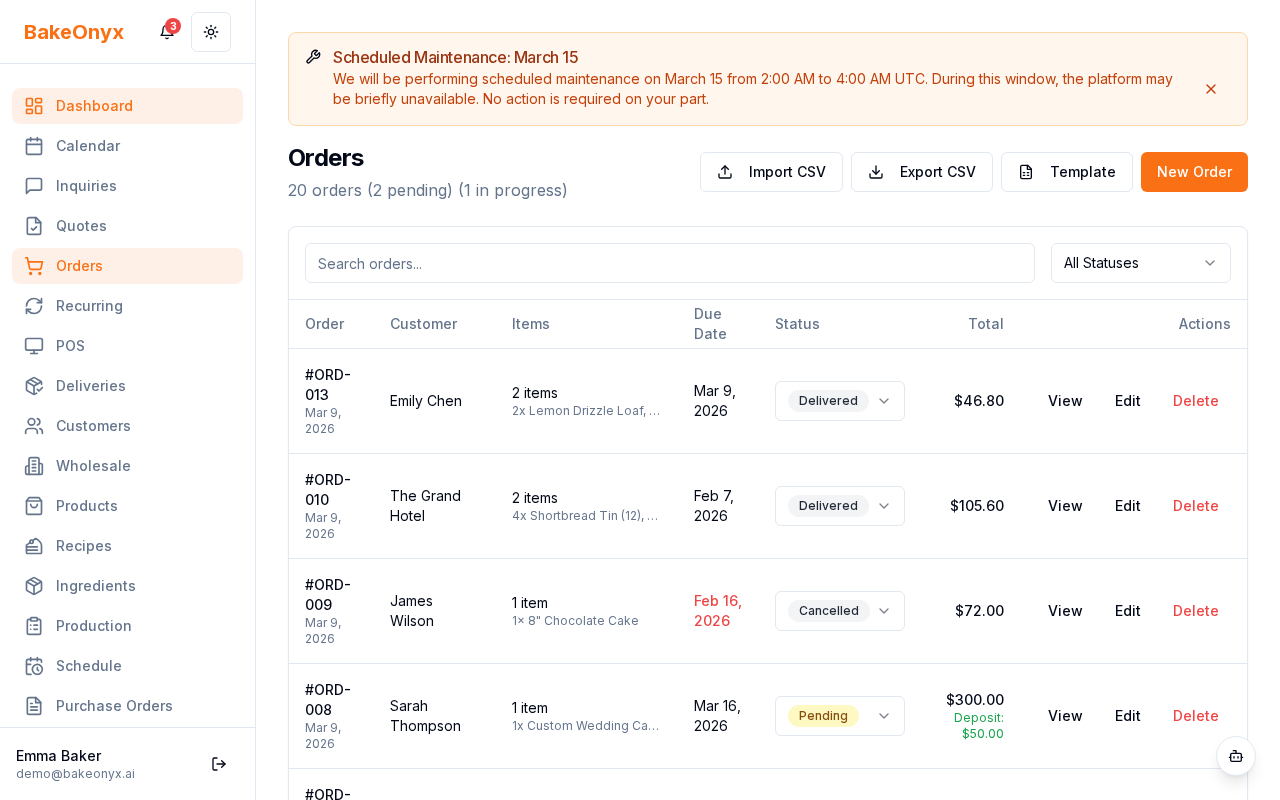
Task: Open the notifications bell with 3 alerts
Action: [166, 32]
